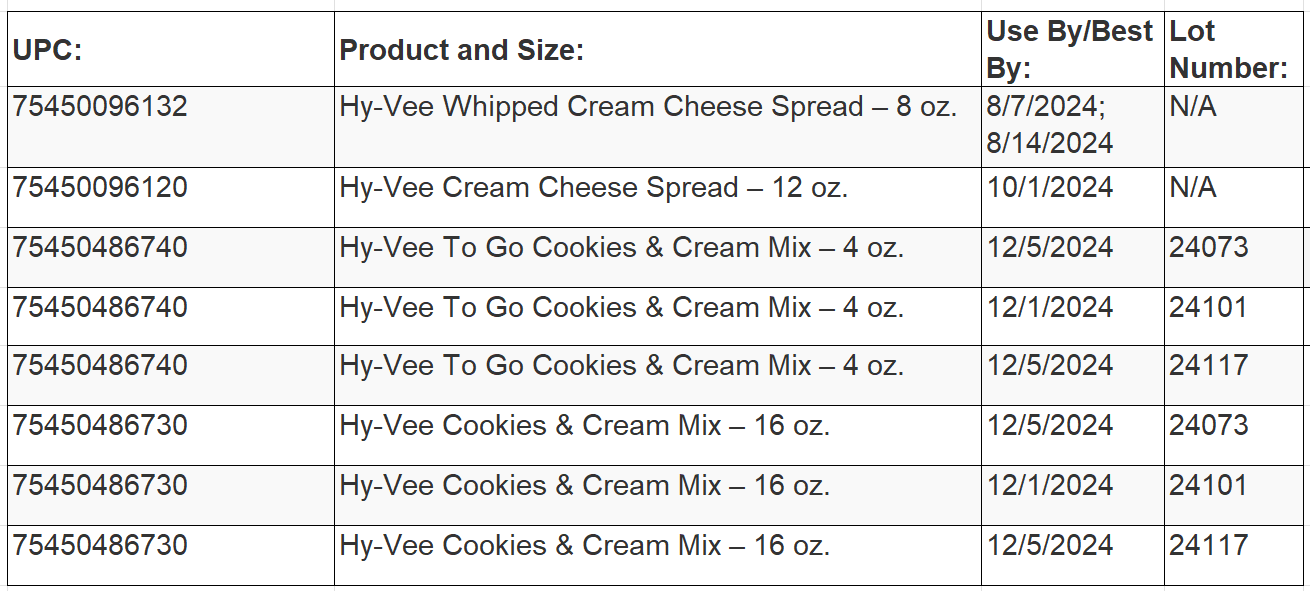This screenshot has height=591, width=1310.
Task: Select the "8/7/2024; 8/14/2024" date cell
Action: 1050,125
